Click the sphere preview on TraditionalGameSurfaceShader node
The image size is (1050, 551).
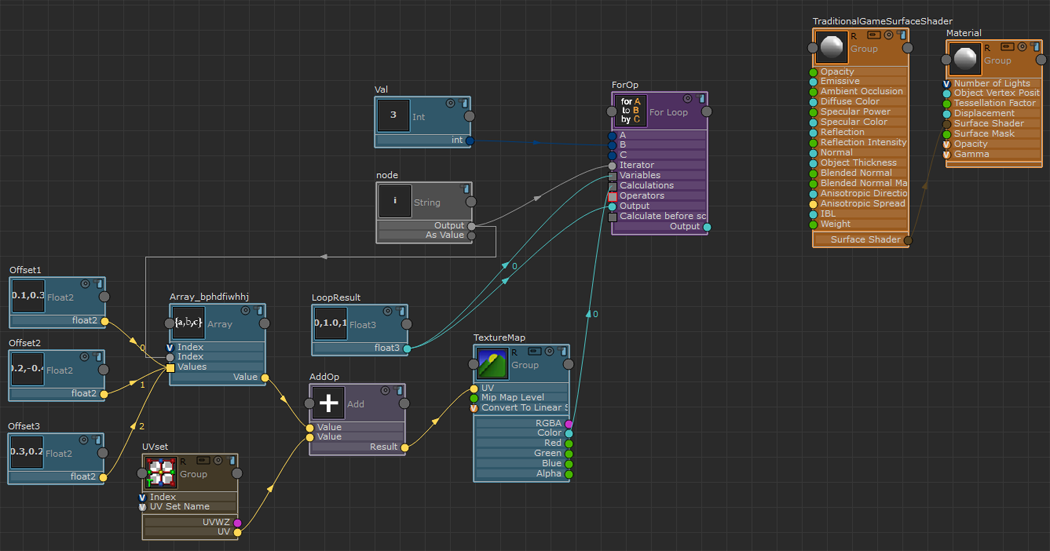(831, 48)
